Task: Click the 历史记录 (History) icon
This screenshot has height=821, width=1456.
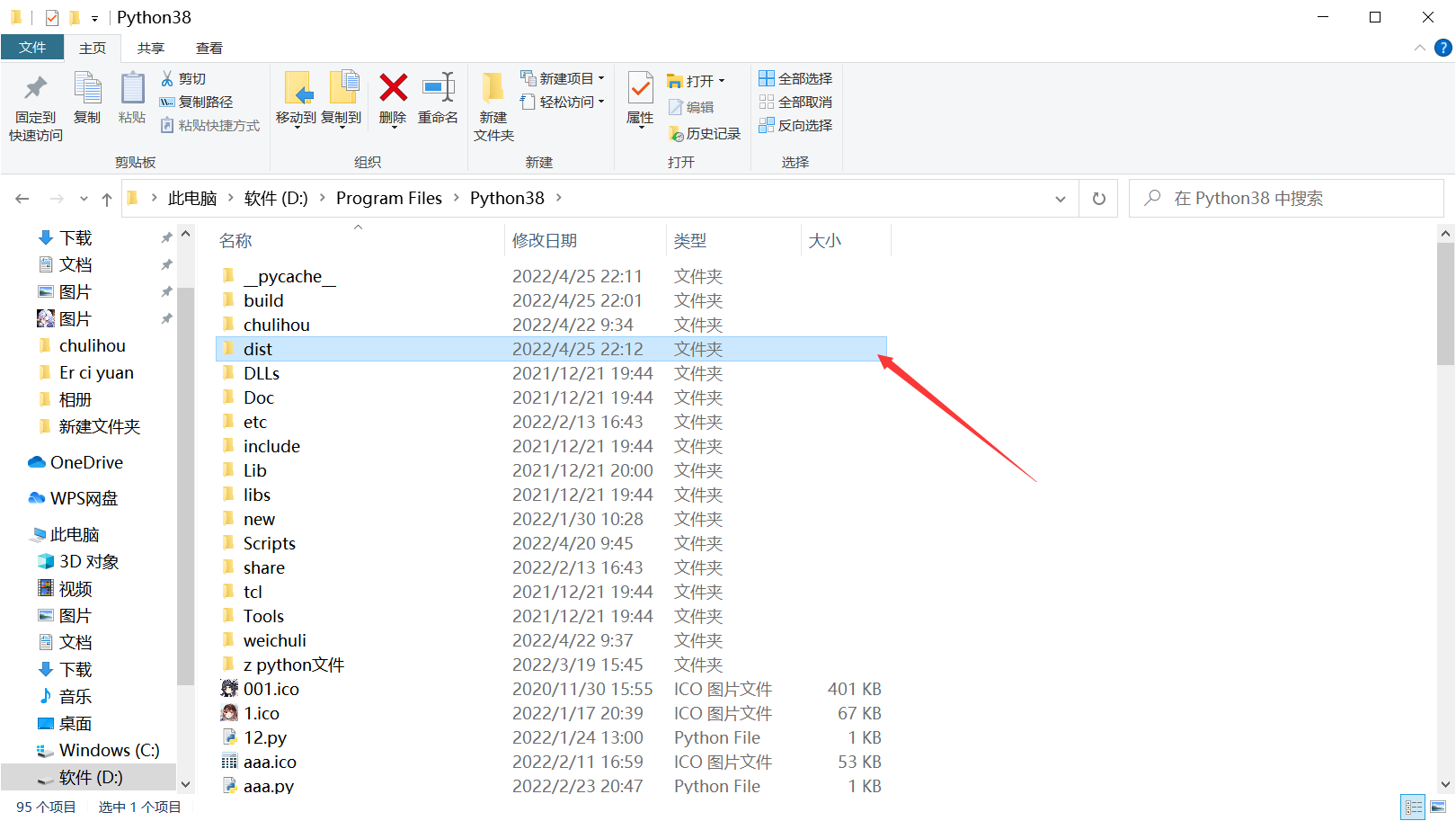Action: pyautogui.click(x=706, y=133)
